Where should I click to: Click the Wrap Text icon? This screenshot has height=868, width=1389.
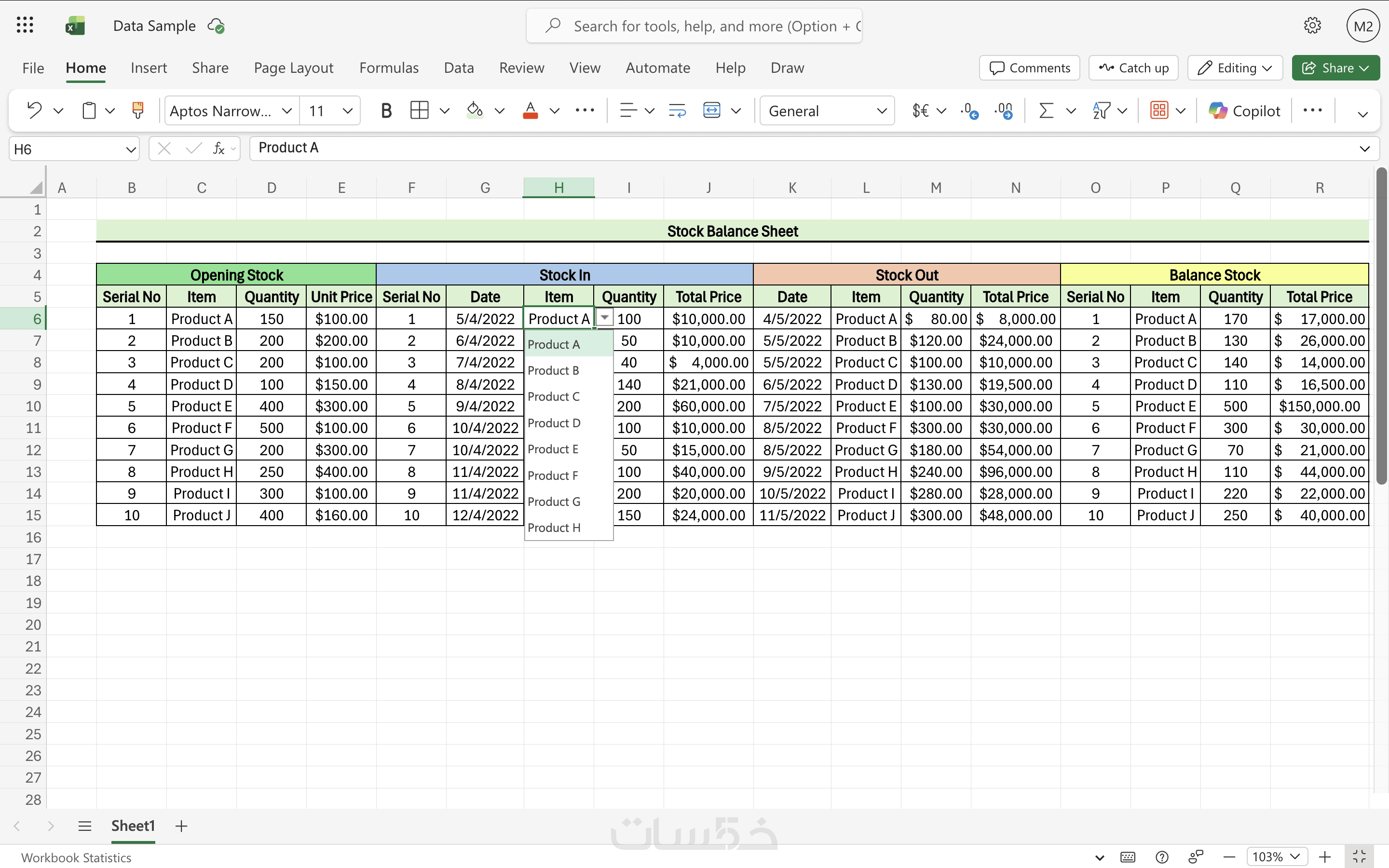[677, 110]
